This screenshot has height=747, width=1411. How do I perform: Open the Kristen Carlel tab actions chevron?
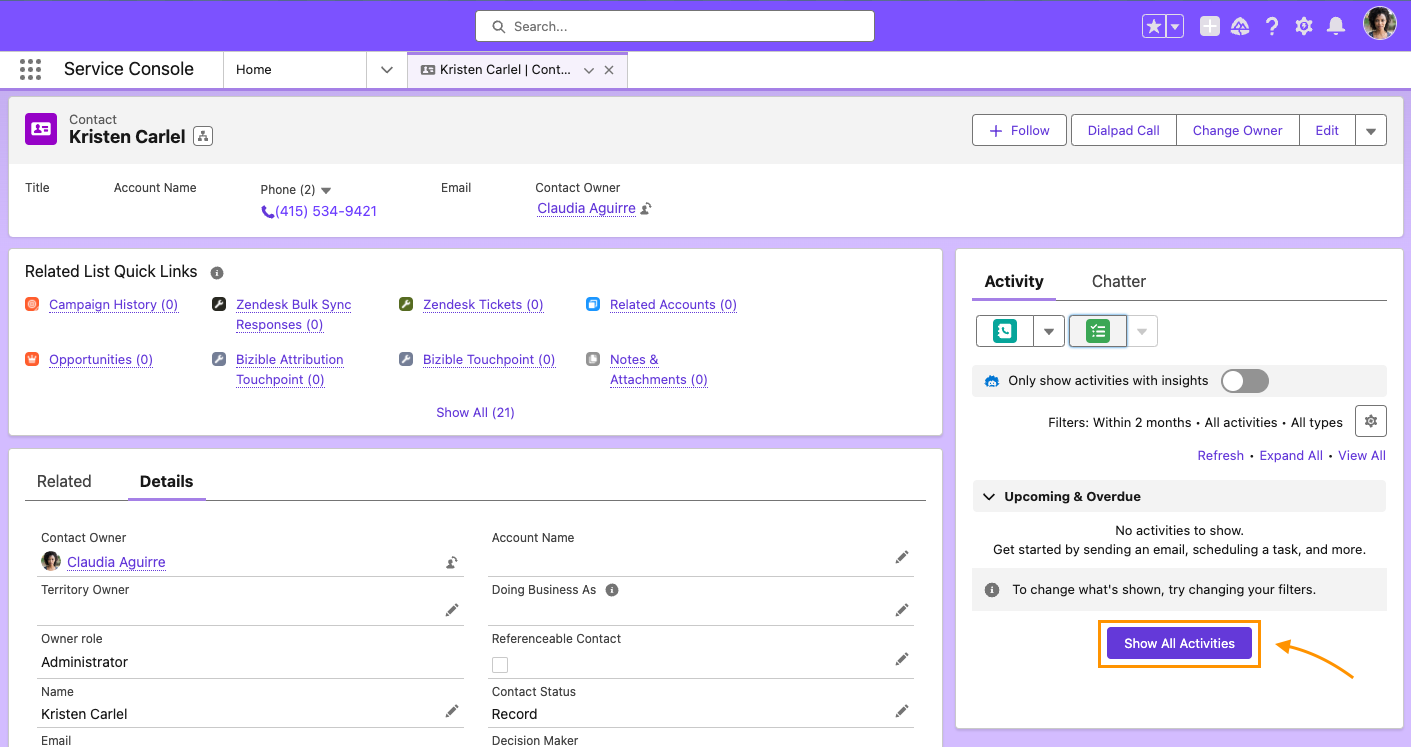589,70
